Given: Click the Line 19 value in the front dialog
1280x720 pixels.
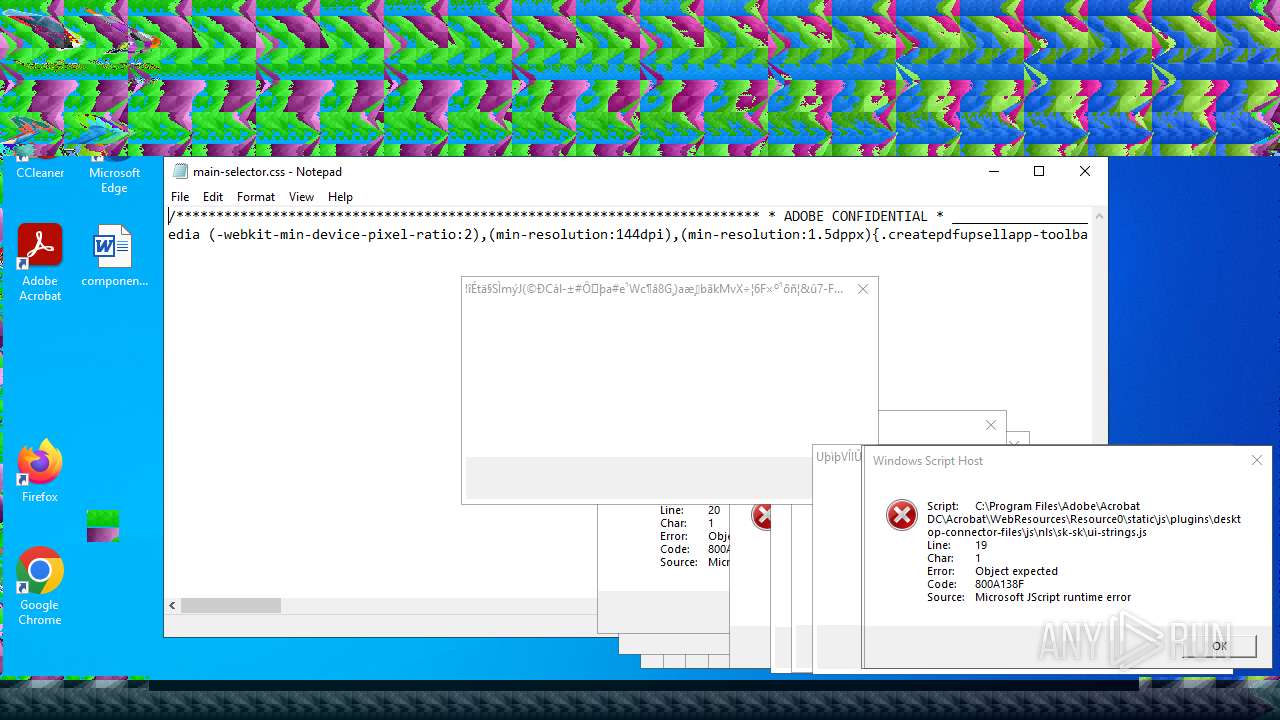Looking at the screenshot, I should click(x=981, y=545).
